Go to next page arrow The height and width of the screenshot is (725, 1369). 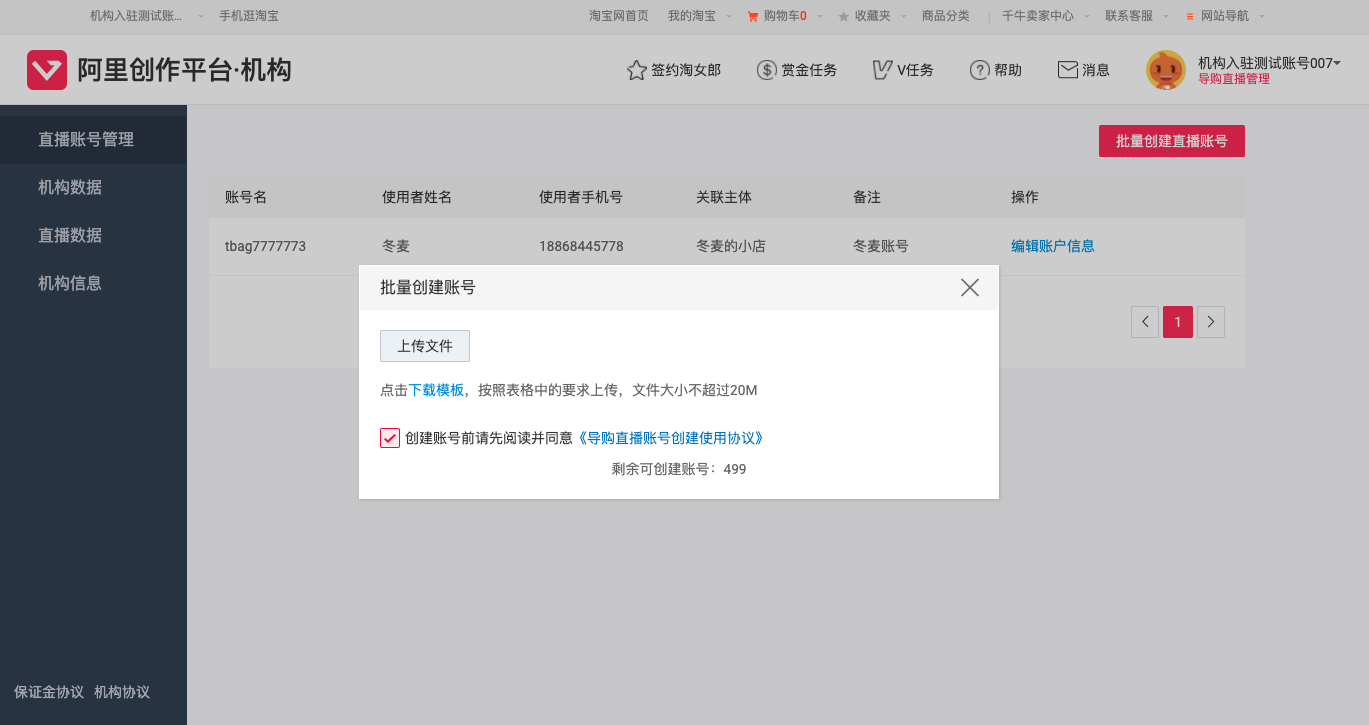click(1211, 322)
